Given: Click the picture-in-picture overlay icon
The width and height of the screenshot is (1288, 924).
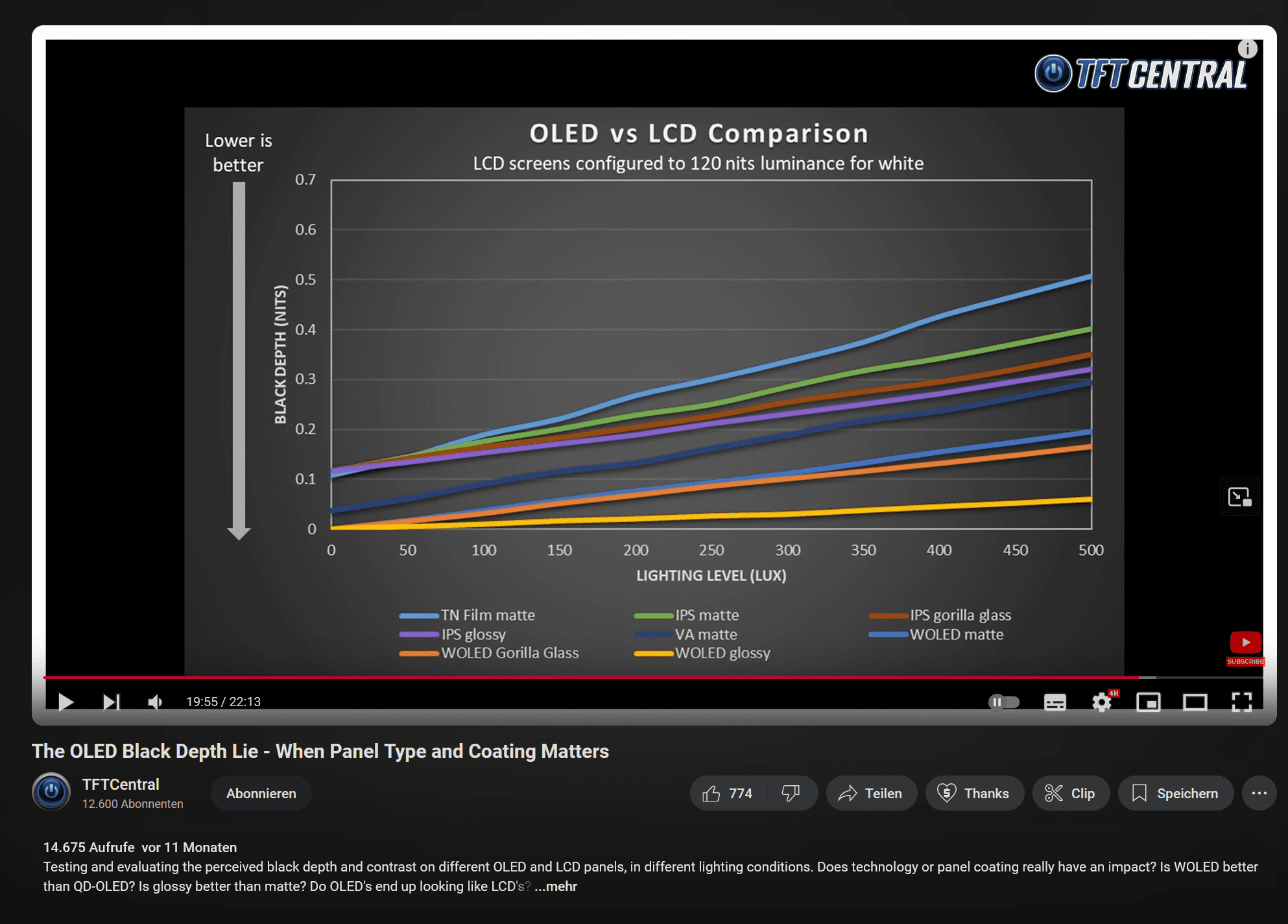Looking at the screenshot, I should pyautogui.click(x=1240, y=497).
